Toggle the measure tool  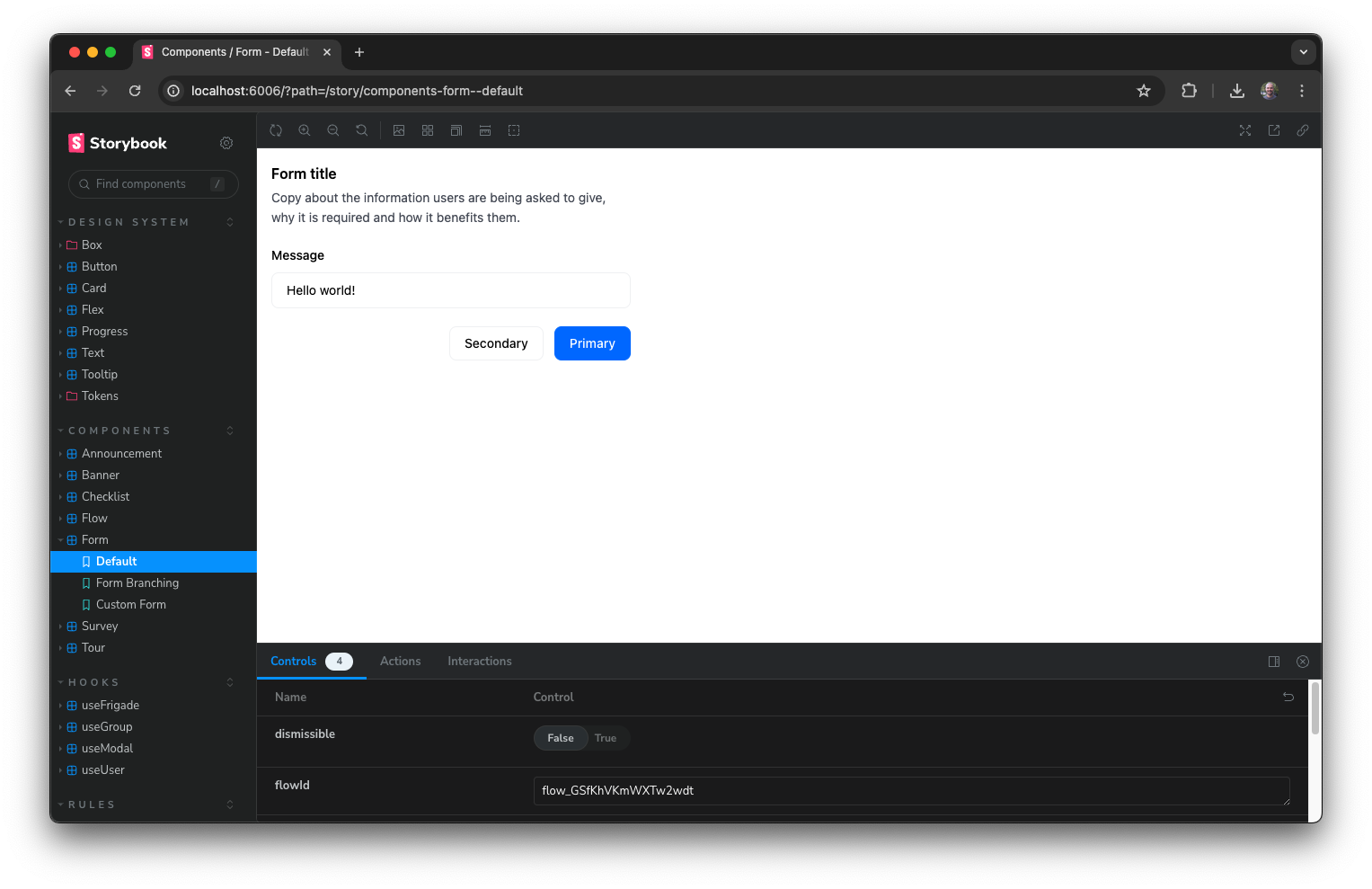pos(485,130)
